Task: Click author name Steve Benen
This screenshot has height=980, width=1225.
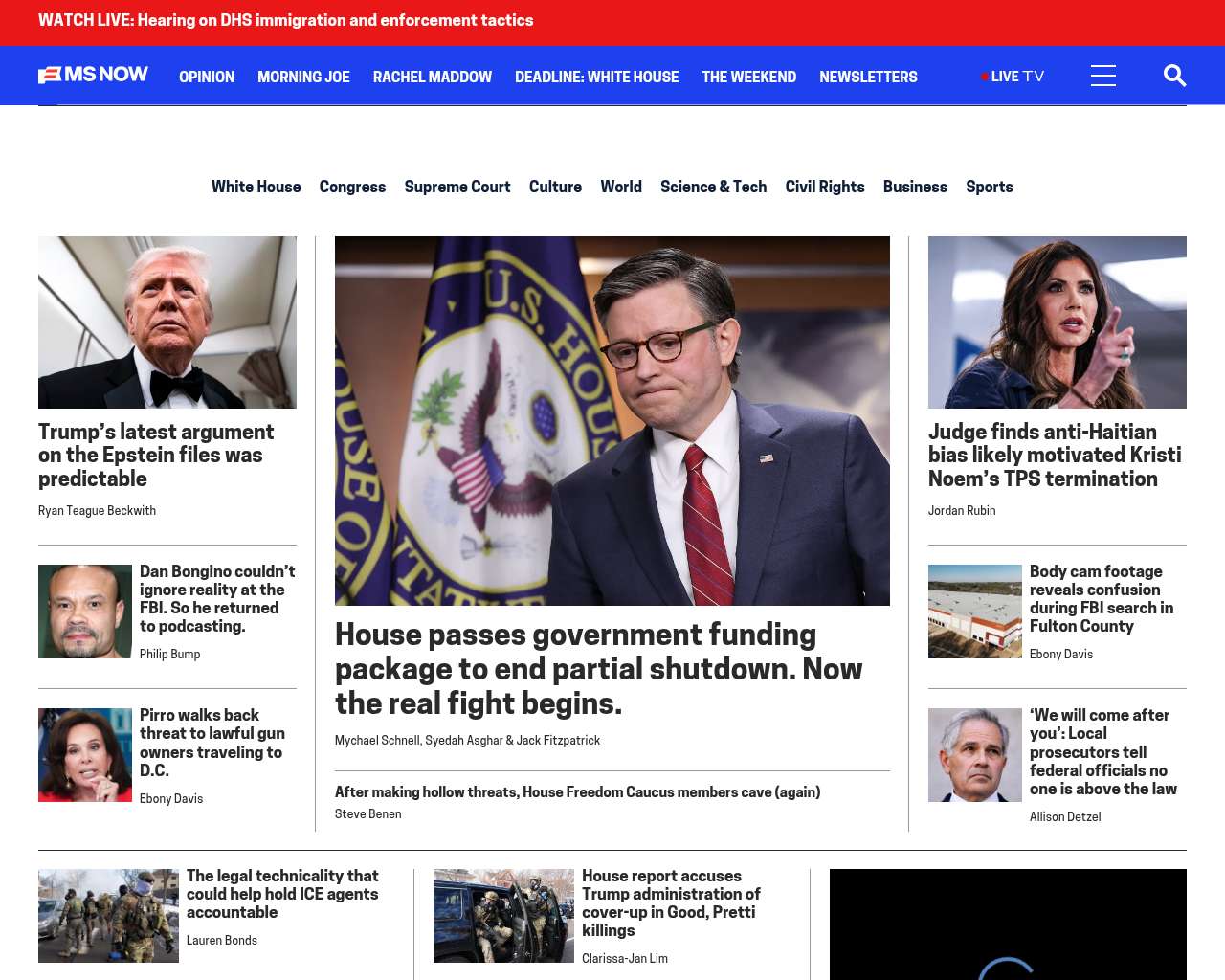Action: [x=368, y=814]
